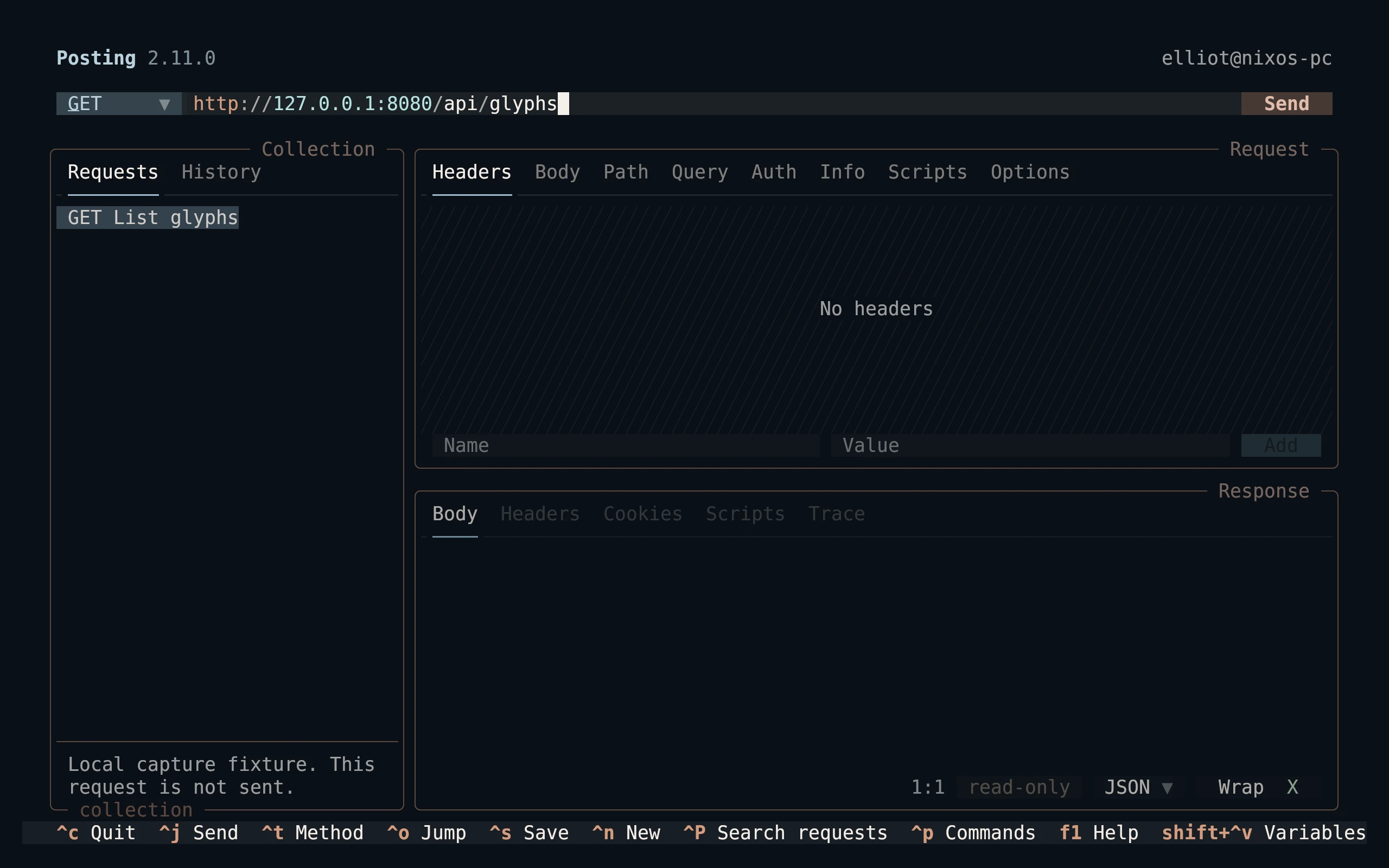Click f1 Help in footer
Screen dimensions: 1389x868
(x=1099, y=832)
